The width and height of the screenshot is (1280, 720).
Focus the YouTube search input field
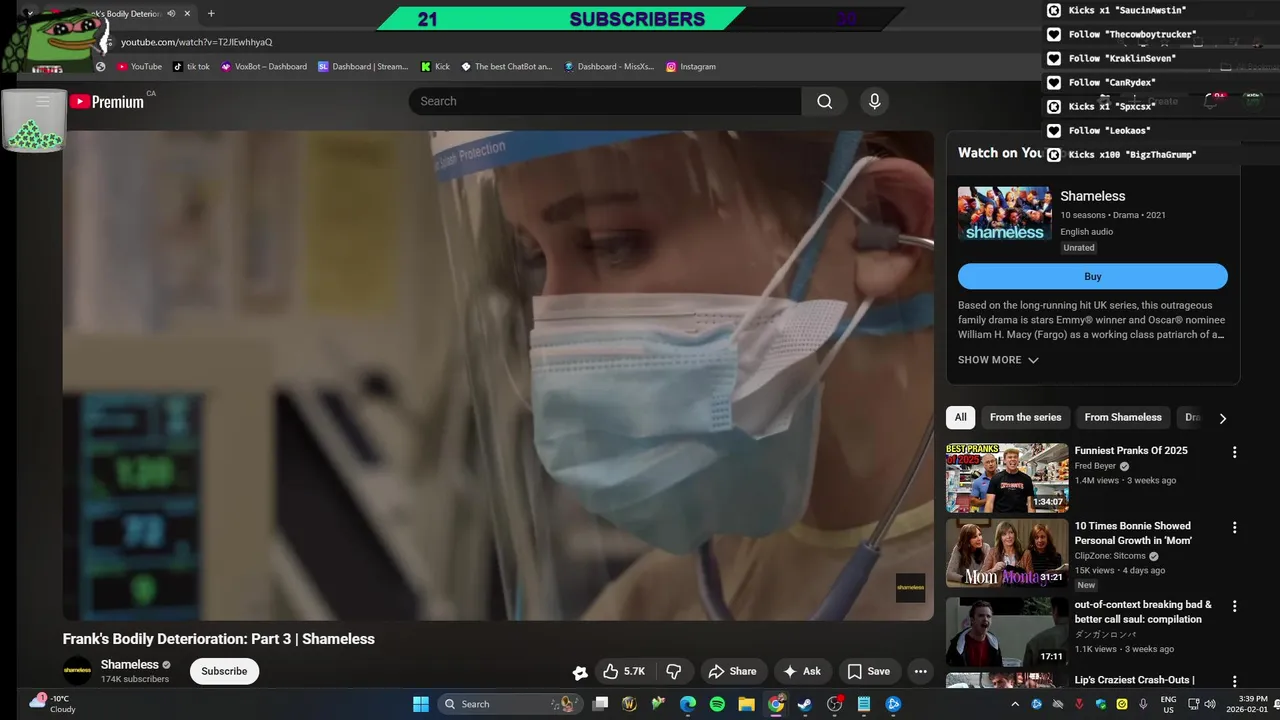pyautogui.click(x=605, y=101)
